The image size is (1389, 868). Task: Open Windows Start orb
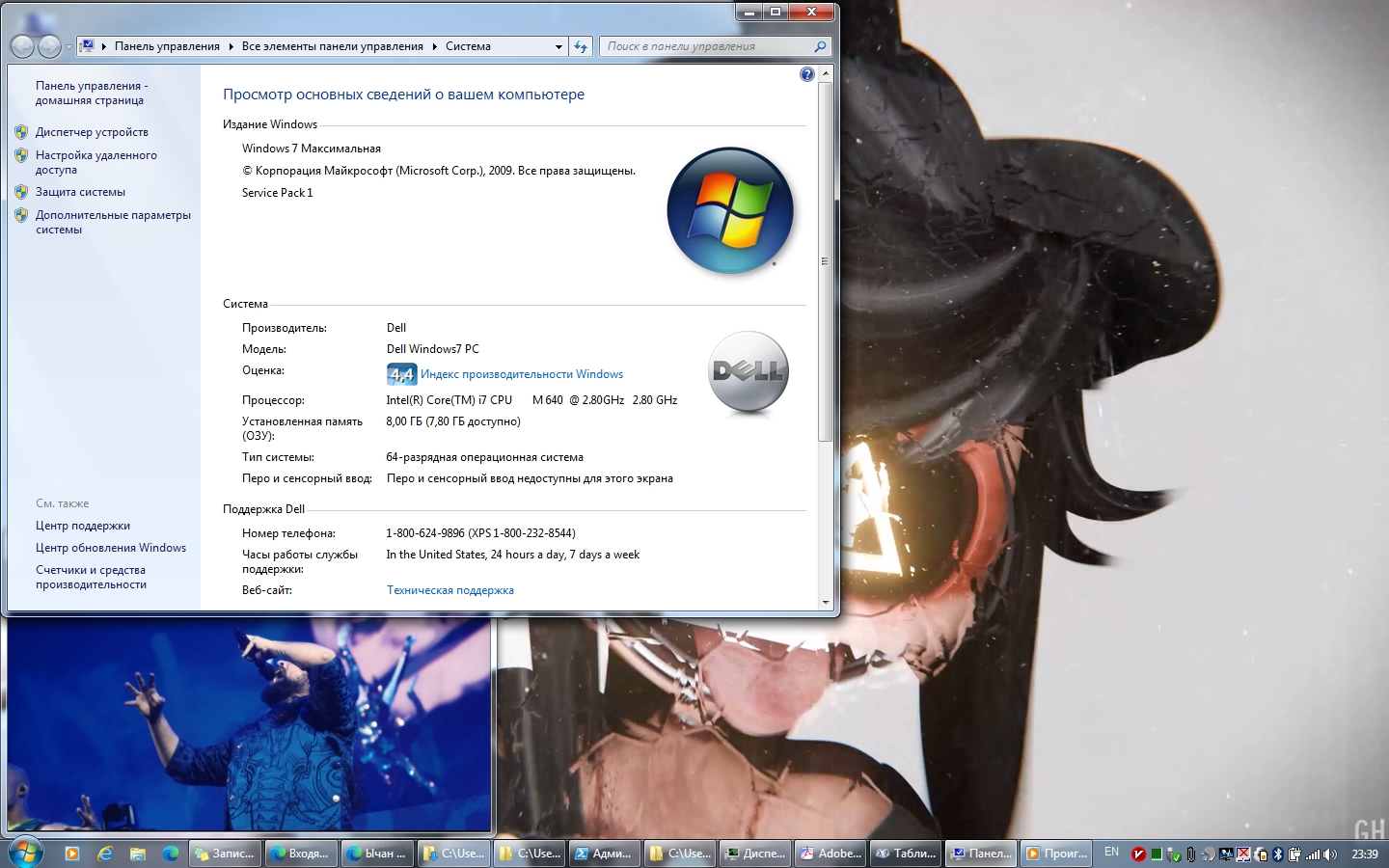click(x=25, y=853)
